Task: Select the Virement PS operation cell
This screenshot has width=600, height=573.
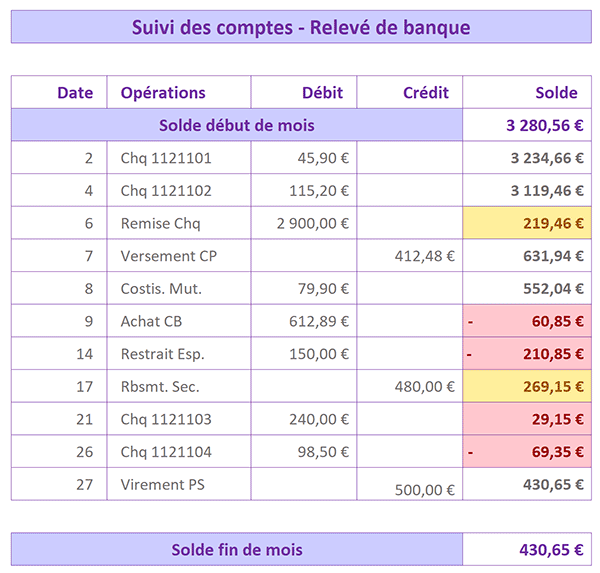Action: 179,484
